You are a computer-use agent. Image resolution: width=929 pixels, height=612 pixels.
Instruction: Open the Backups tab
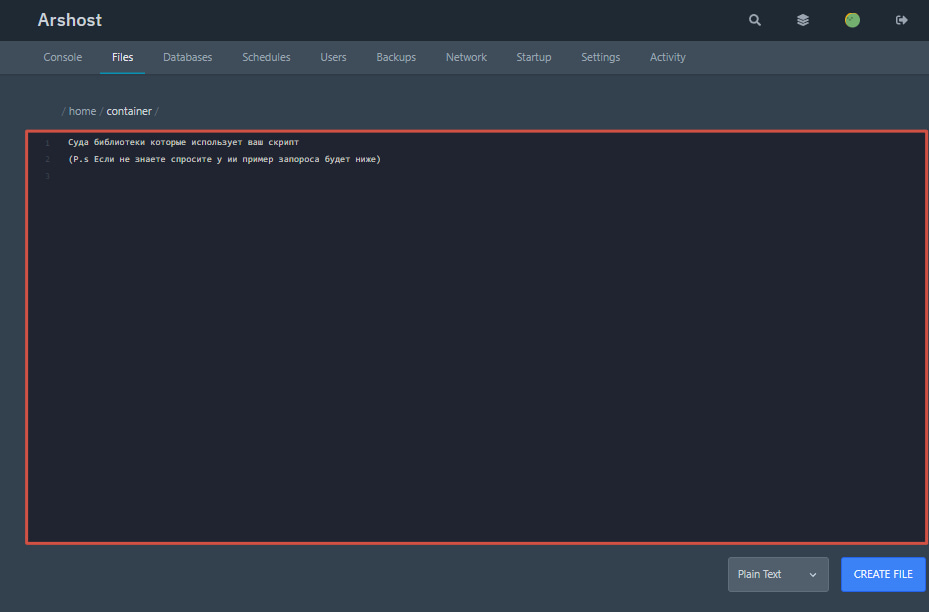click(x=396, y=57)
